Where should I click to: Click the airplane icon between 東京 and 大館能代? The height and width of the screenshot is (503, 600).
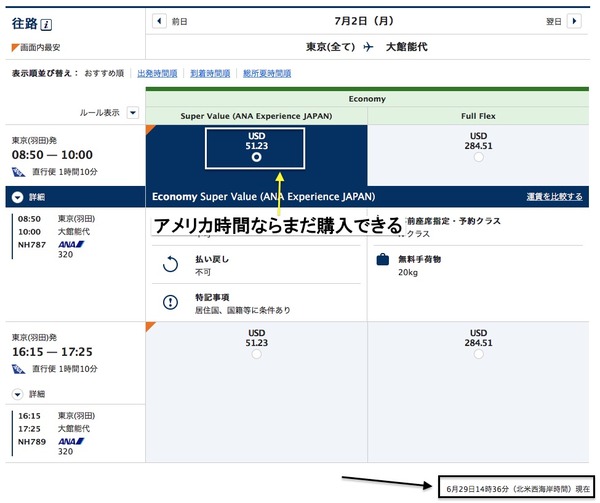[368, 47]
